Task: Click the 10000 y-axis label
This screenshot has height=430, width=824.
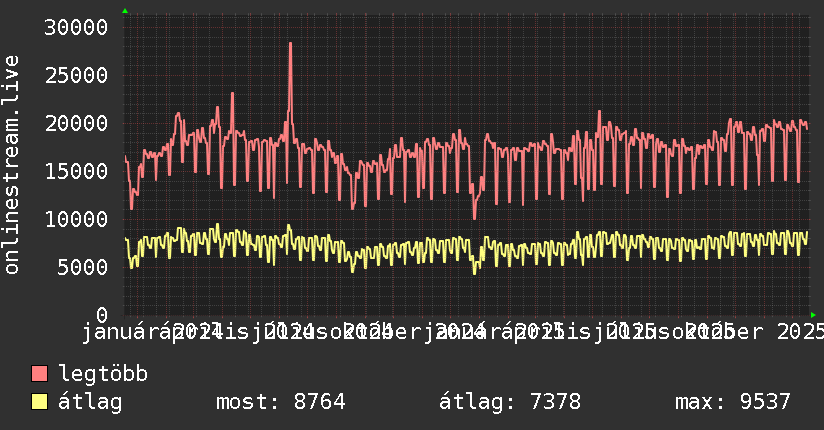Action: click(76, 220)
